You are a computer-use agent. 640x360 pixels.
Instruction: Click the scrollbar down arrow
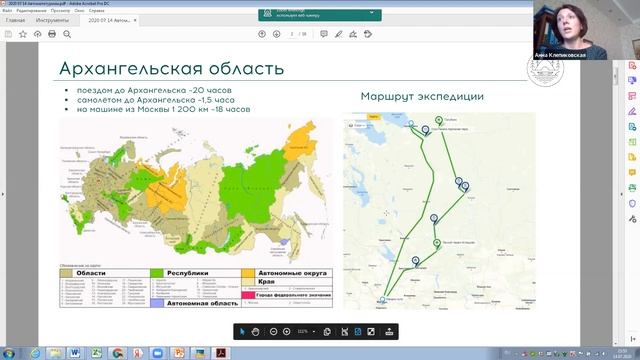tap(616, 344)
